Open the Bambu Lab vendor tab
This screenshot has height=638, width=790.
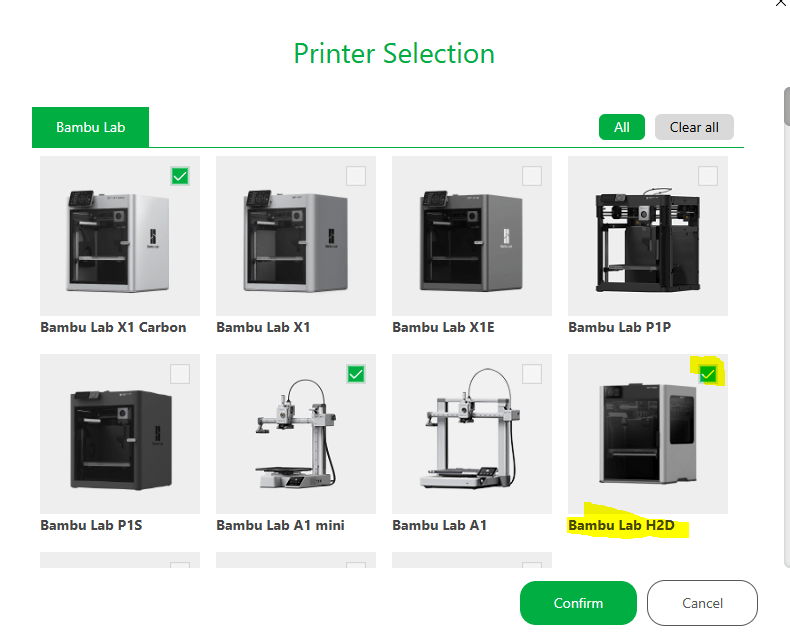point(90,127)
